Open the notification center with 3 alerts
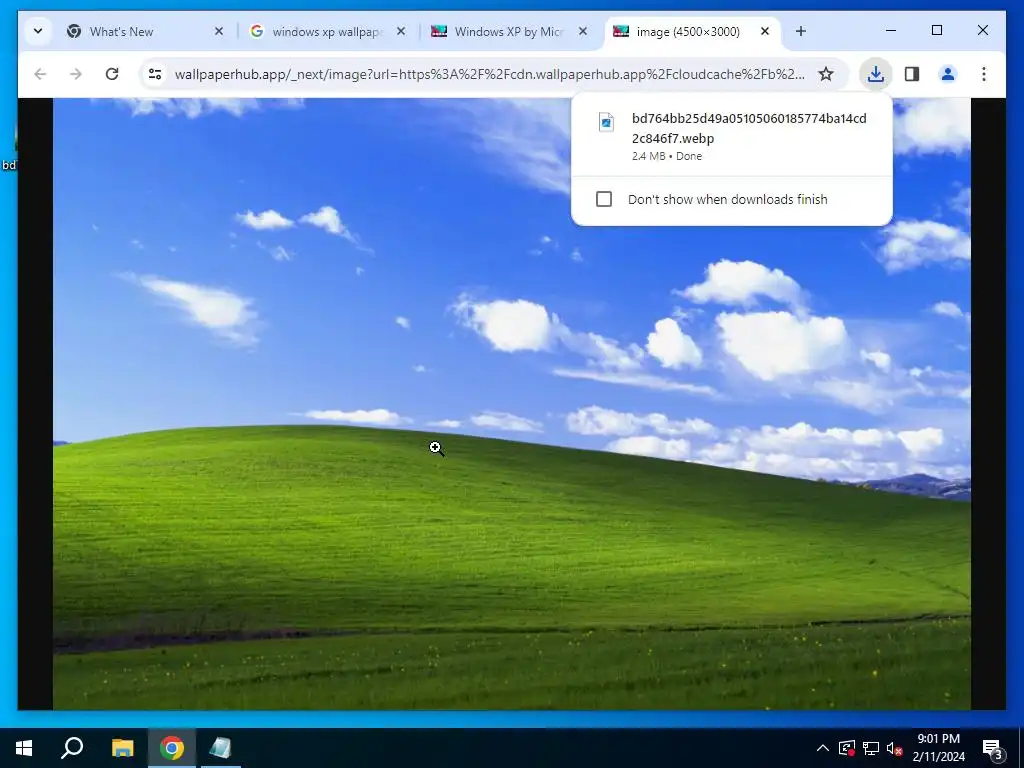 (x=993, y=748)
